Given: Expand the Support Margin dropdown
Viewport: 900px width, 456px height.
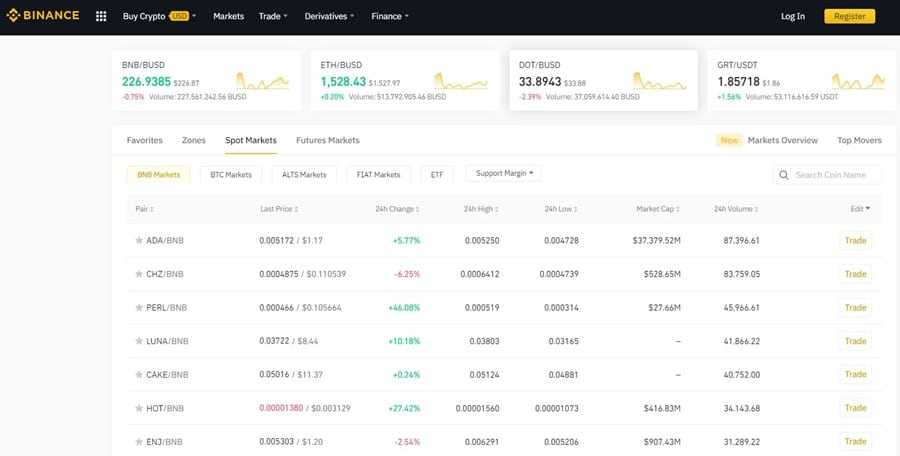Looking at the screenshot, I should tap(503, 174).
